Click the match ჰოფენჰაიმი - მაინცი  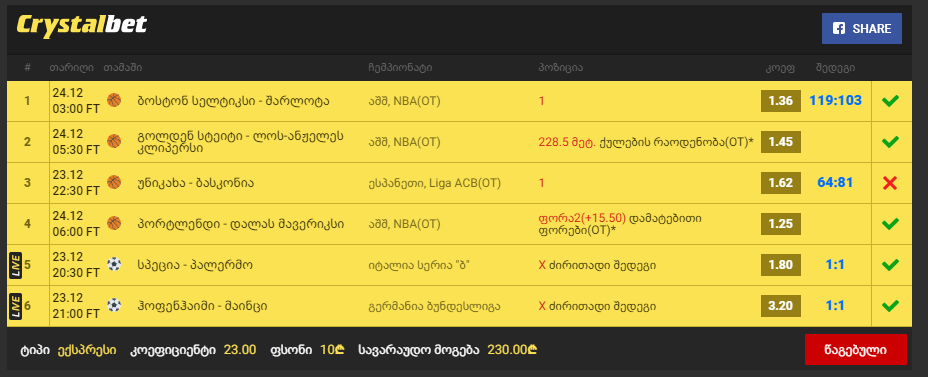(x=202, y=306)
